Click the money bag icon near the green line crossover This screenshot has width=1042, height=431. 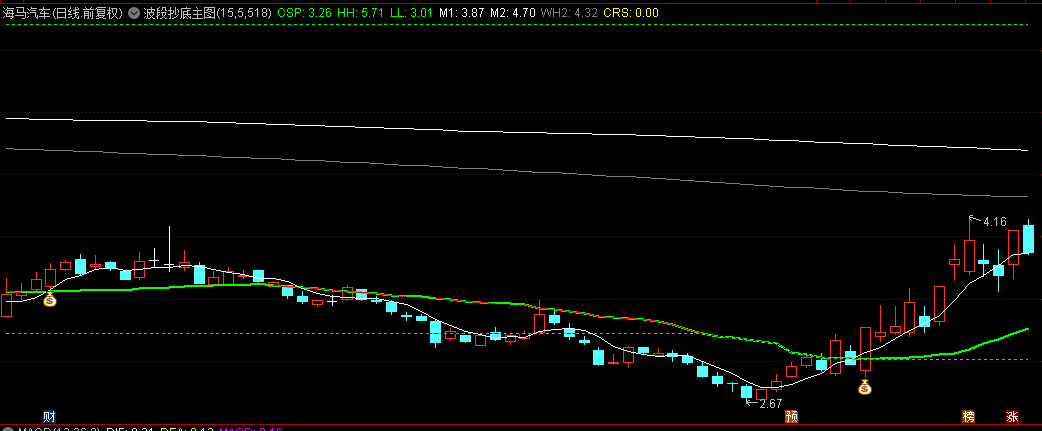pyautogui.click(x=864, y=387)
